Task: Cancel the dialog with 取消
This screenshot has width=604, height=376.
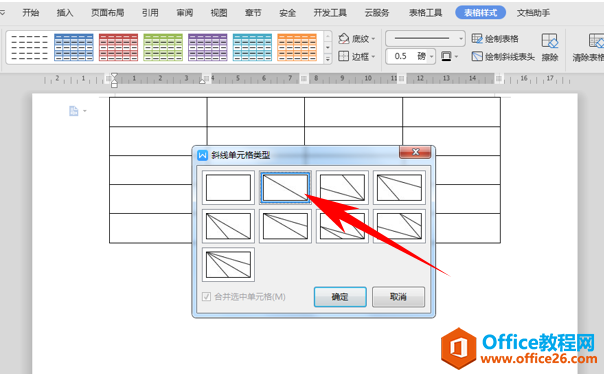Action: click(398, 297)
